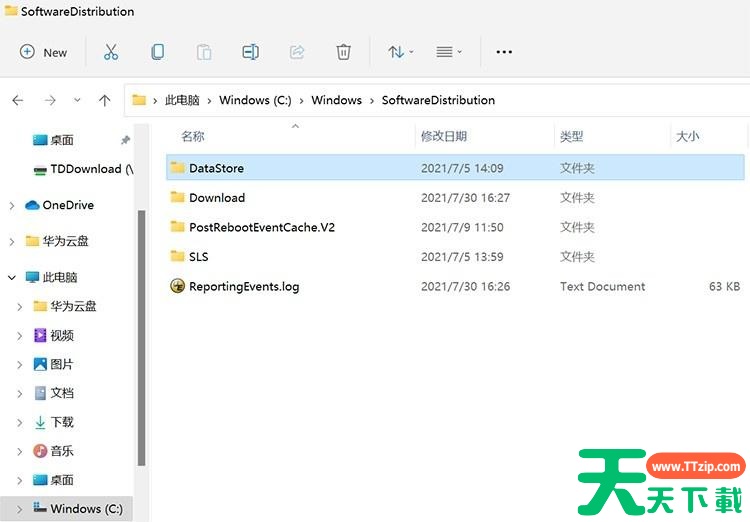750x522 pixels.
Task: Sort by 大小 column header
Action: (x=687, y=136)
